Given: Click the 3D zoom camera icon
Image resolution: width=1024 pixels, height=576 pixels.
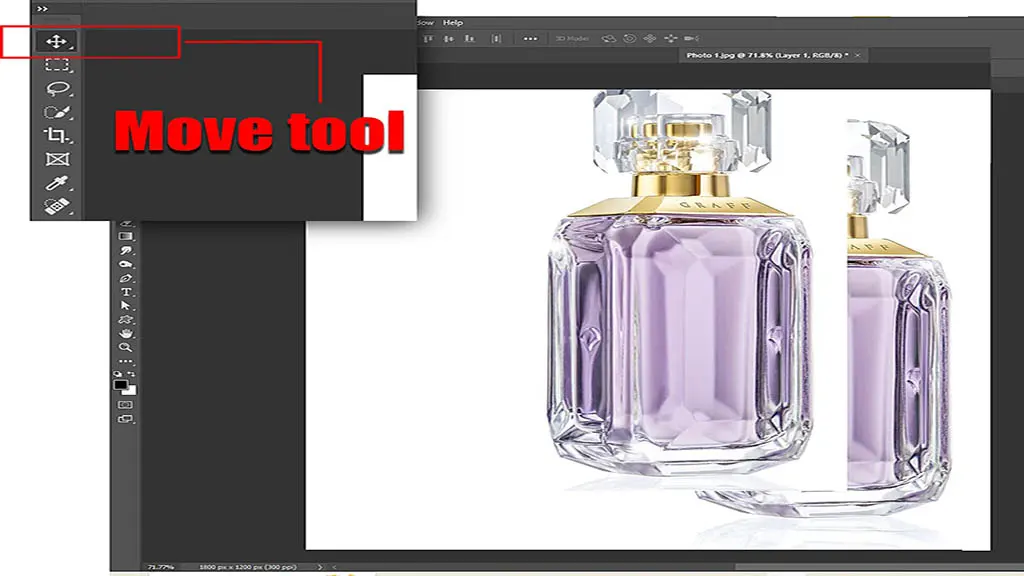Looking at the screenshot, I should 692,39.
